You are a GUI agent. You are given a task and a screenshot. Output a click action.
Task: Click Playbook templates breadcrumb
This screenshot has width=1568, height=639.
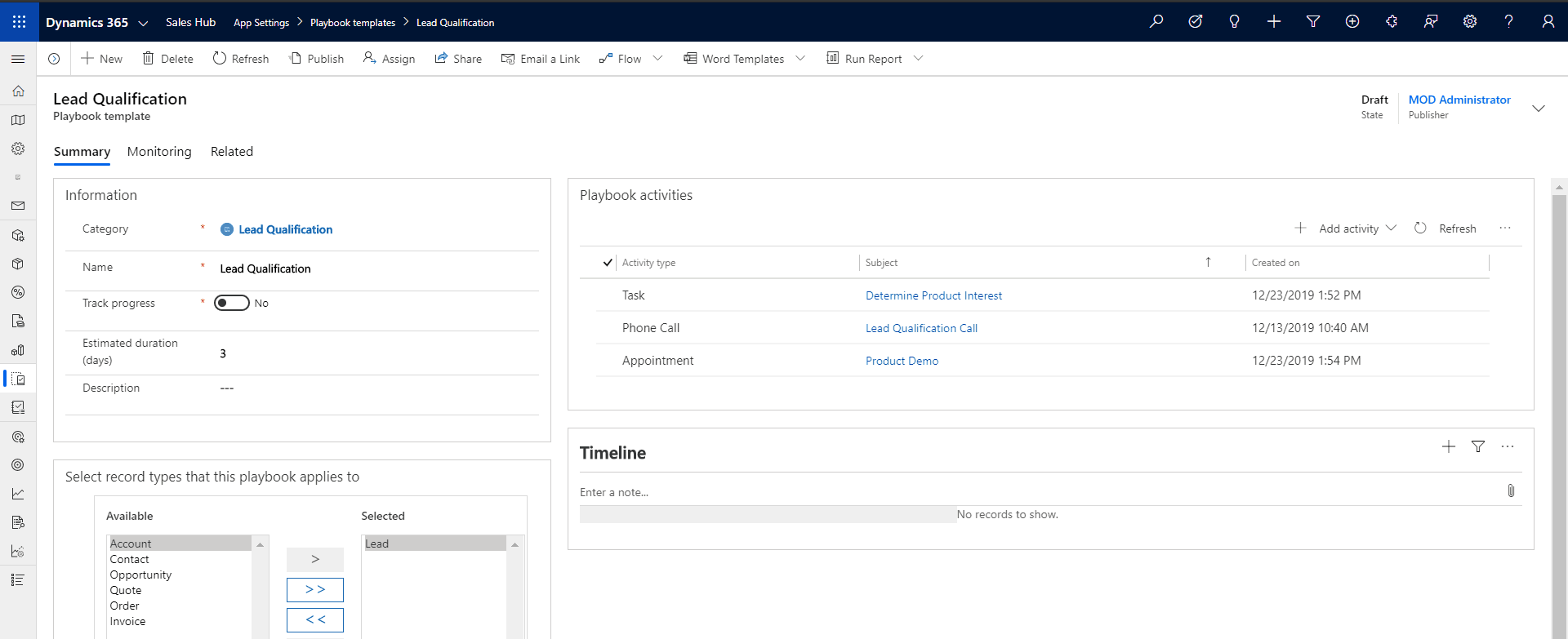coord(353,23)
